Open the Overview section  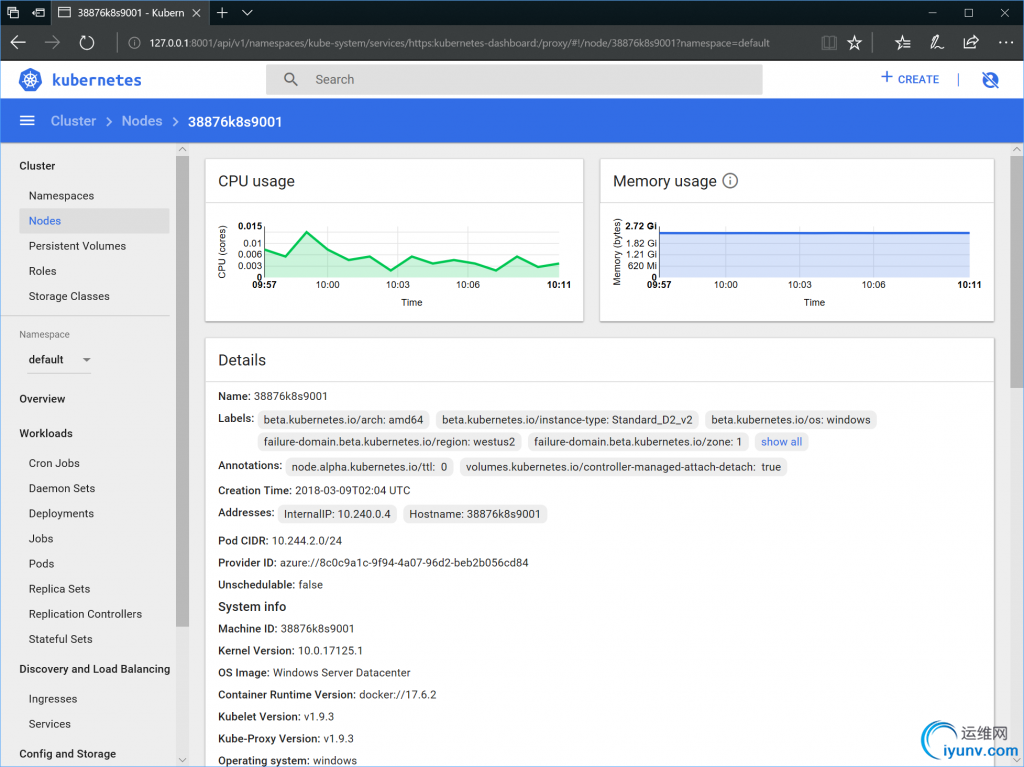tap(42, 399)
